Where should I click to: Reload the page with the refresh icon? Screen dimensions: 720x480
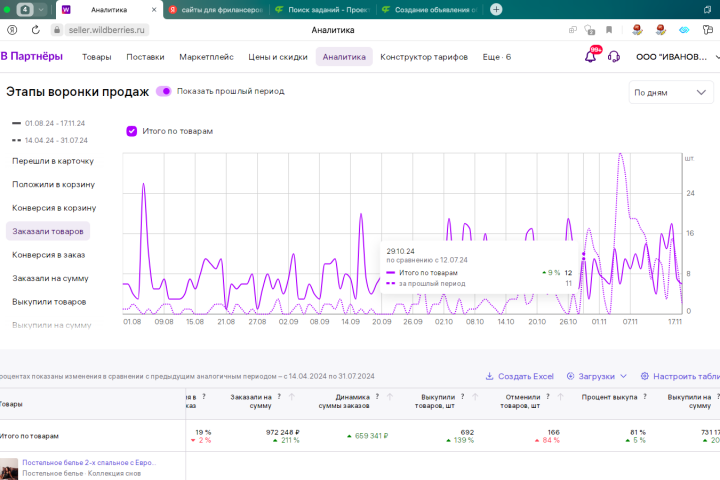click(x=35, y=30)
